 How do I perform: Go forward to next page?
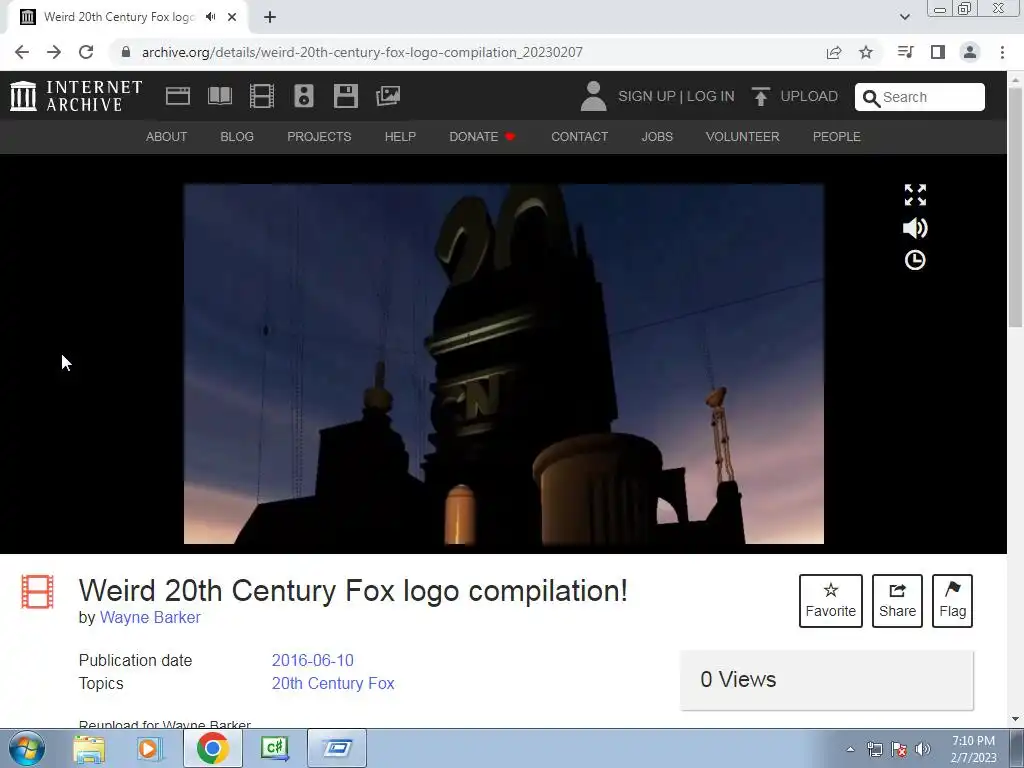point(54,52)
